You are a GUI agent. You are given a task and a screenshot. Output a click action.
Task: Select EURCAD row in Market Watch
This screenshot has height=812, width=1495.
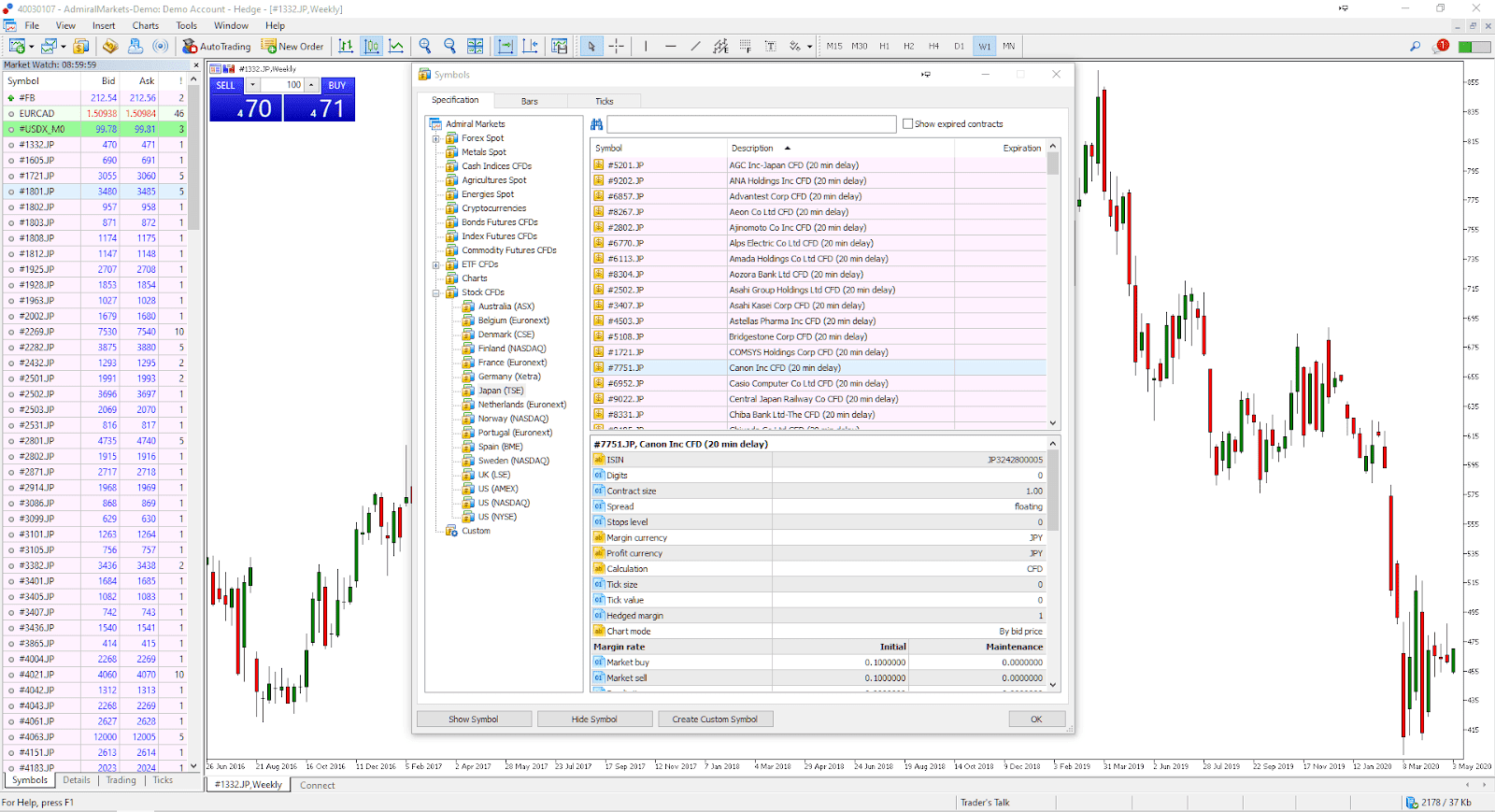(94, 113)
